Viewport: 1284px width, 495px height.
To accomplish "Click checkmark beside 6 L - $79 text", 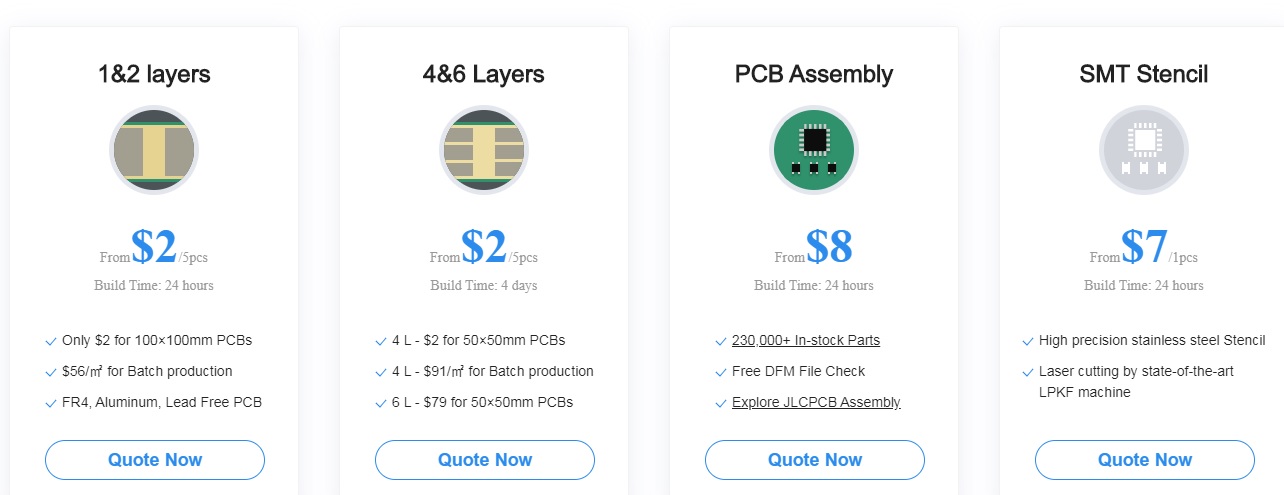I will (x=381, y=403).
